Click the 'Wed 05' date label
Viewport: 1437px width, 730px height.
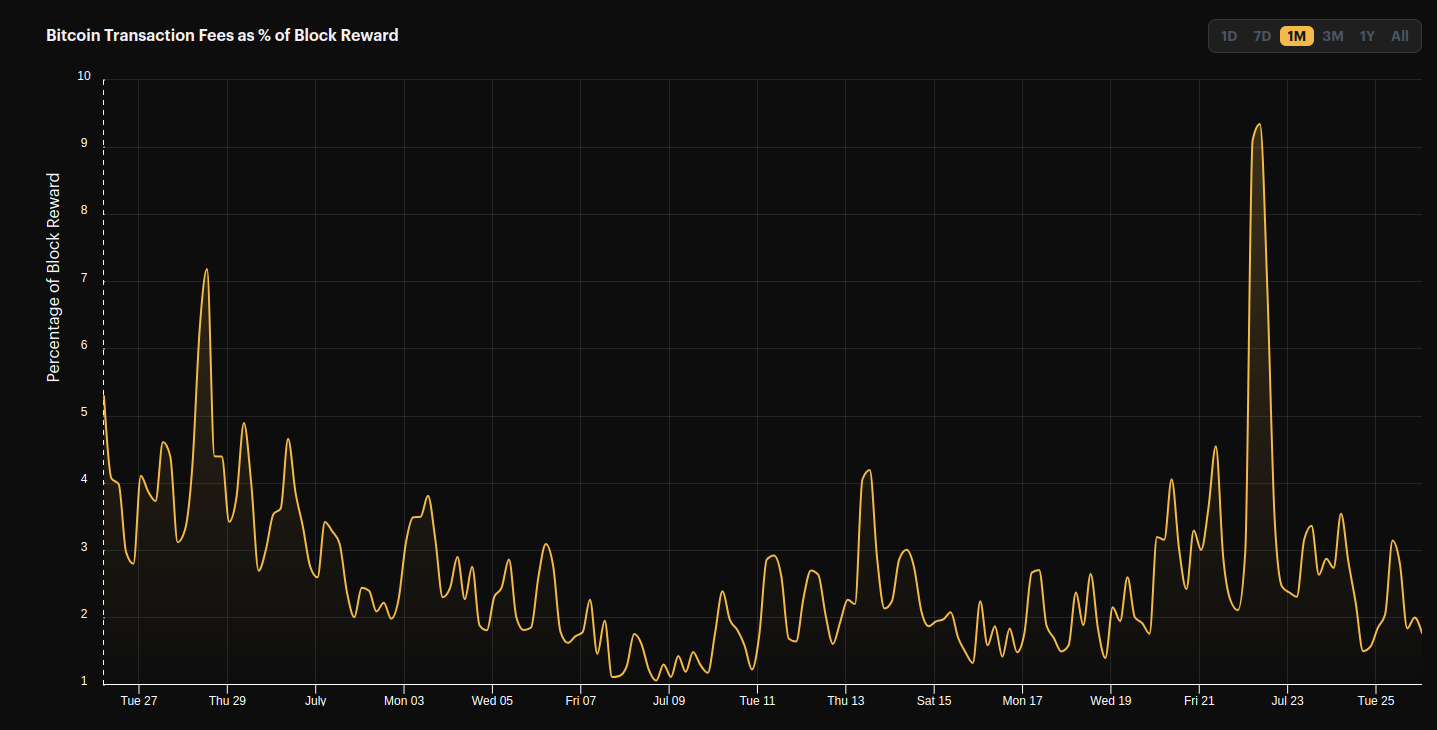(x=492, y=701)
